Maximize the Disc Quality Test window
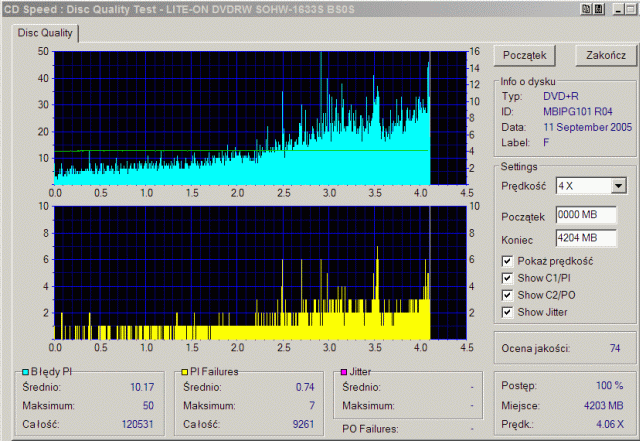640x441 pixels. pyautogui.click(x=630, y=9)
